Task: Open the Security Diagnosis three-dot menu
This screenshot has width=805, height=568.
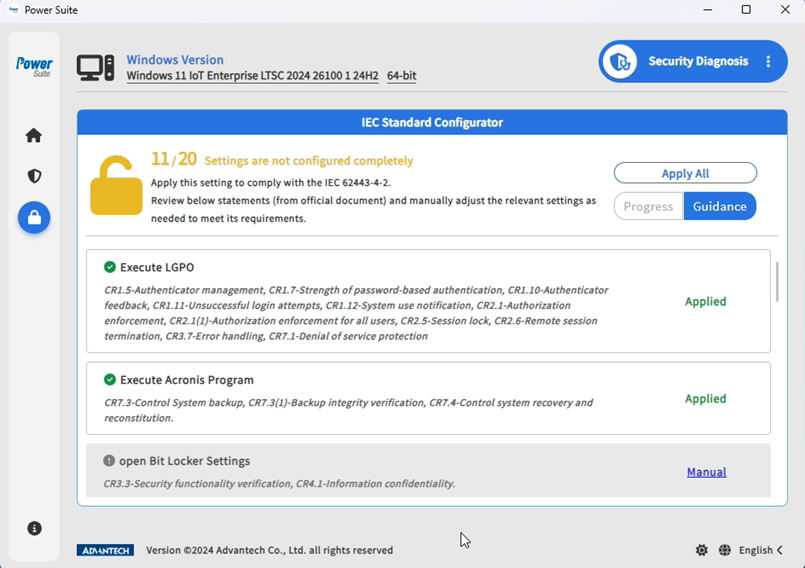Action: 768,61
